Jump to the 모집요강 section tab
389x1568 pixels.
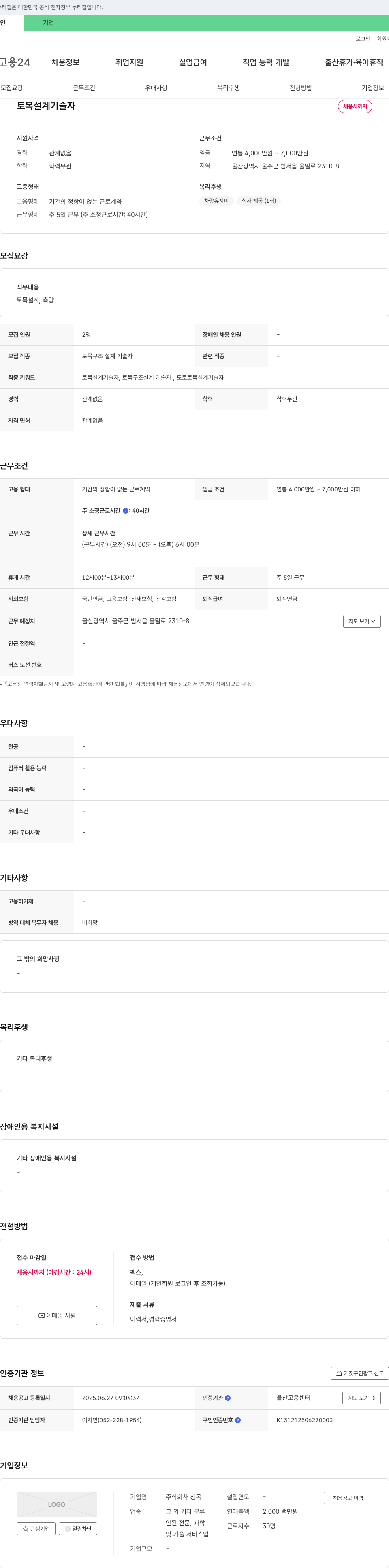12,88
